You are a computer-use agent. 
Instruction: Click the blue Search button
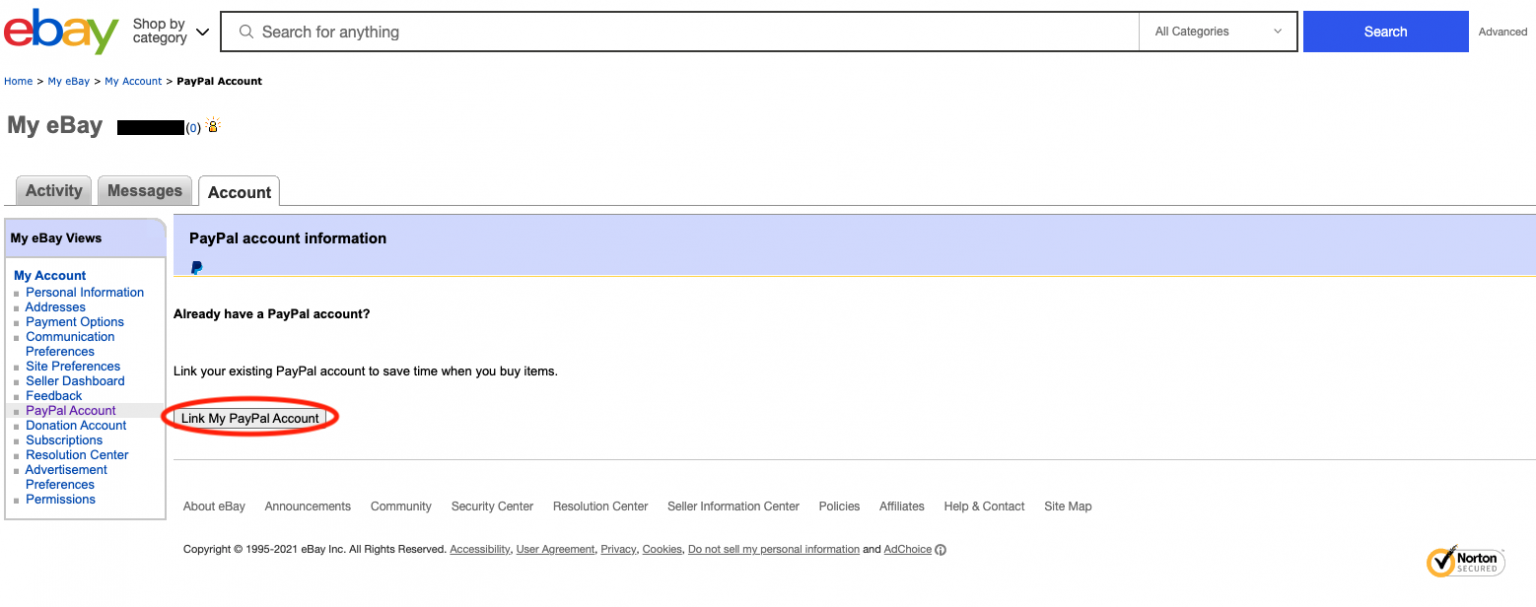[x=1385, y=32]
